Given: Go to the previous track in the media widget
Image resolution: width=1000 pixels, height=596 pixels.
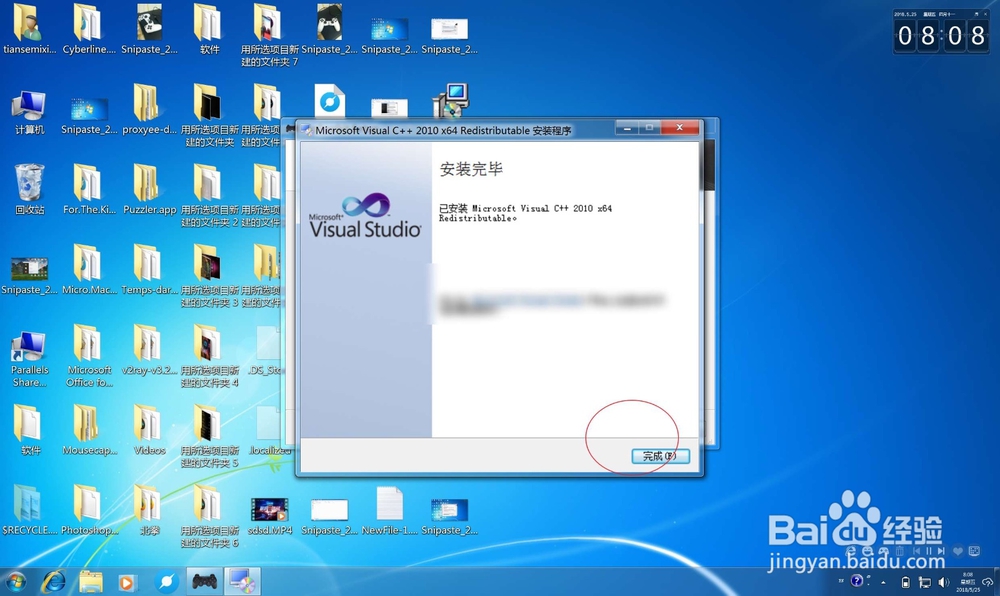Looking at the screenshot, I should pyautogui.click(x=916, y=551).
